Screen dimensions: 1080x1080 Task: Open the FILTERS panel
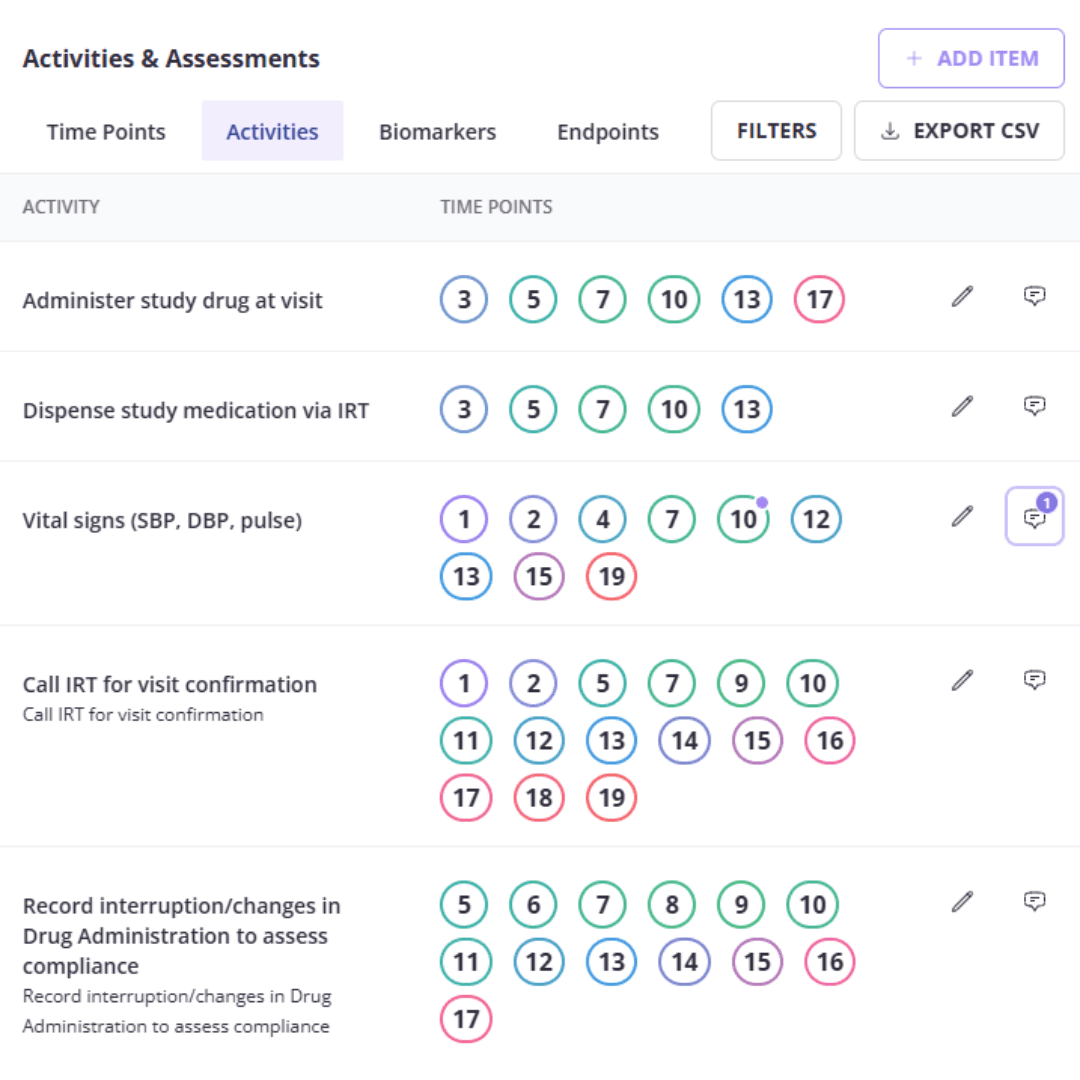pyautogui.click(x=776, y=131)
